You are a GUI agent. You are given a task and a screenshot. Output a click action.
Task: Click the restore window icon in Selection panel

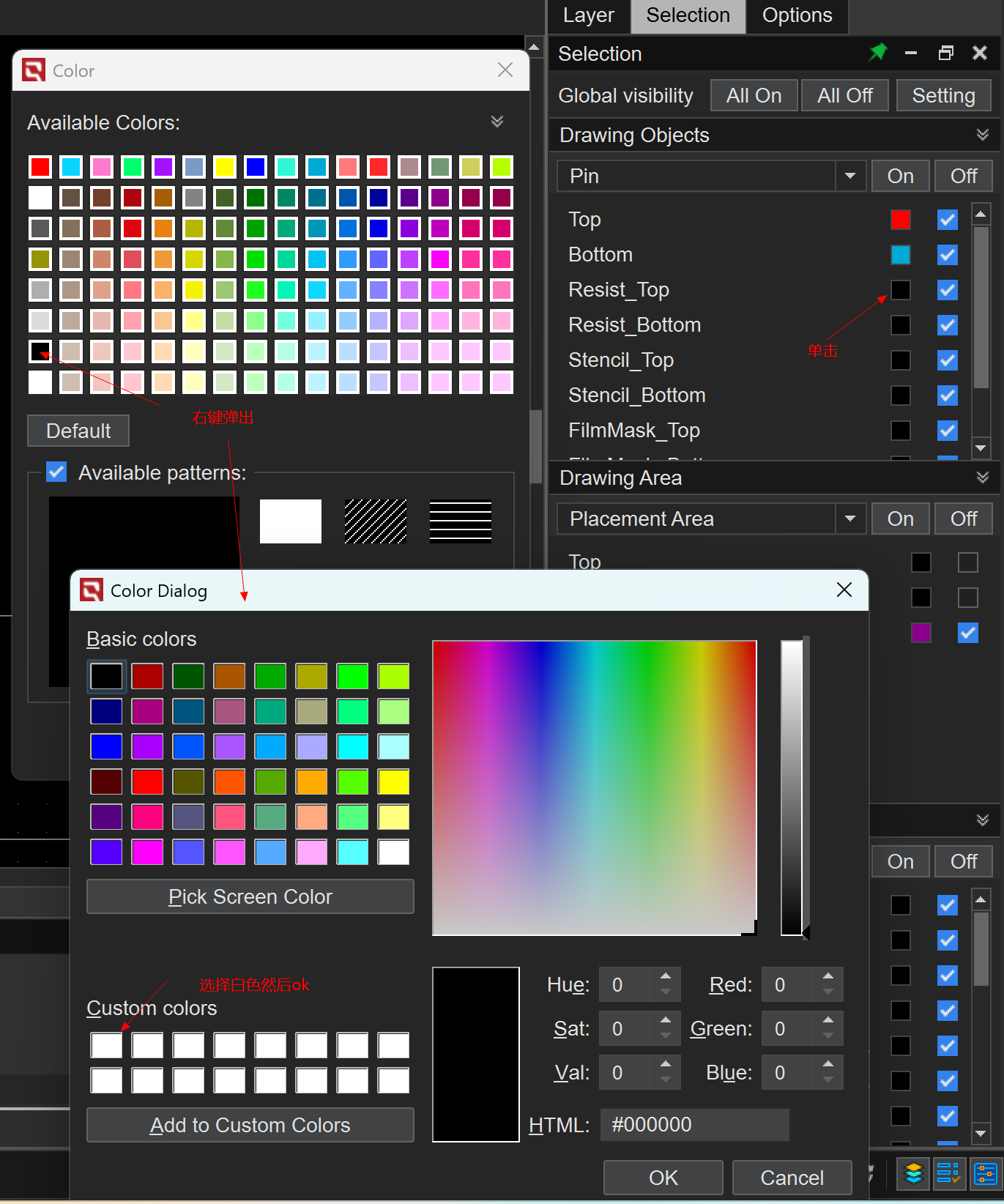point(946,53)
